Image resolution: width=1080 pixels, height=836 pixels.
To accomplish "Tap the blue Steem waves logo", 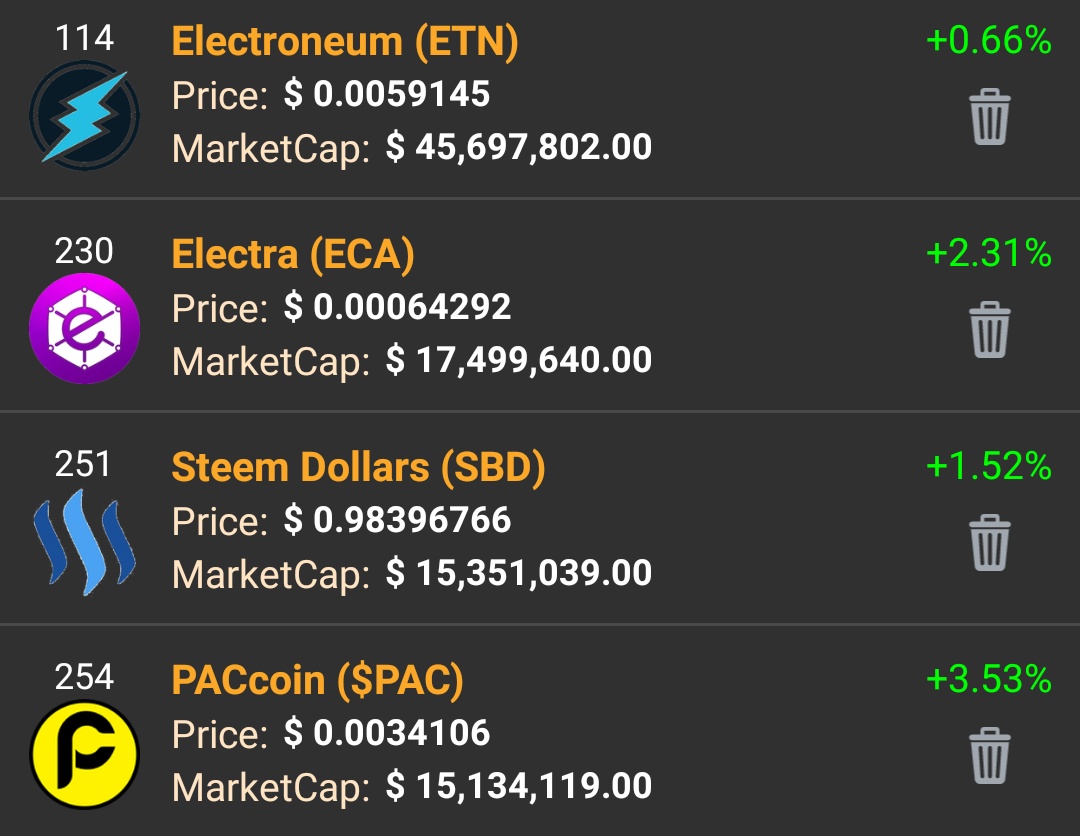I will point(84,542).
